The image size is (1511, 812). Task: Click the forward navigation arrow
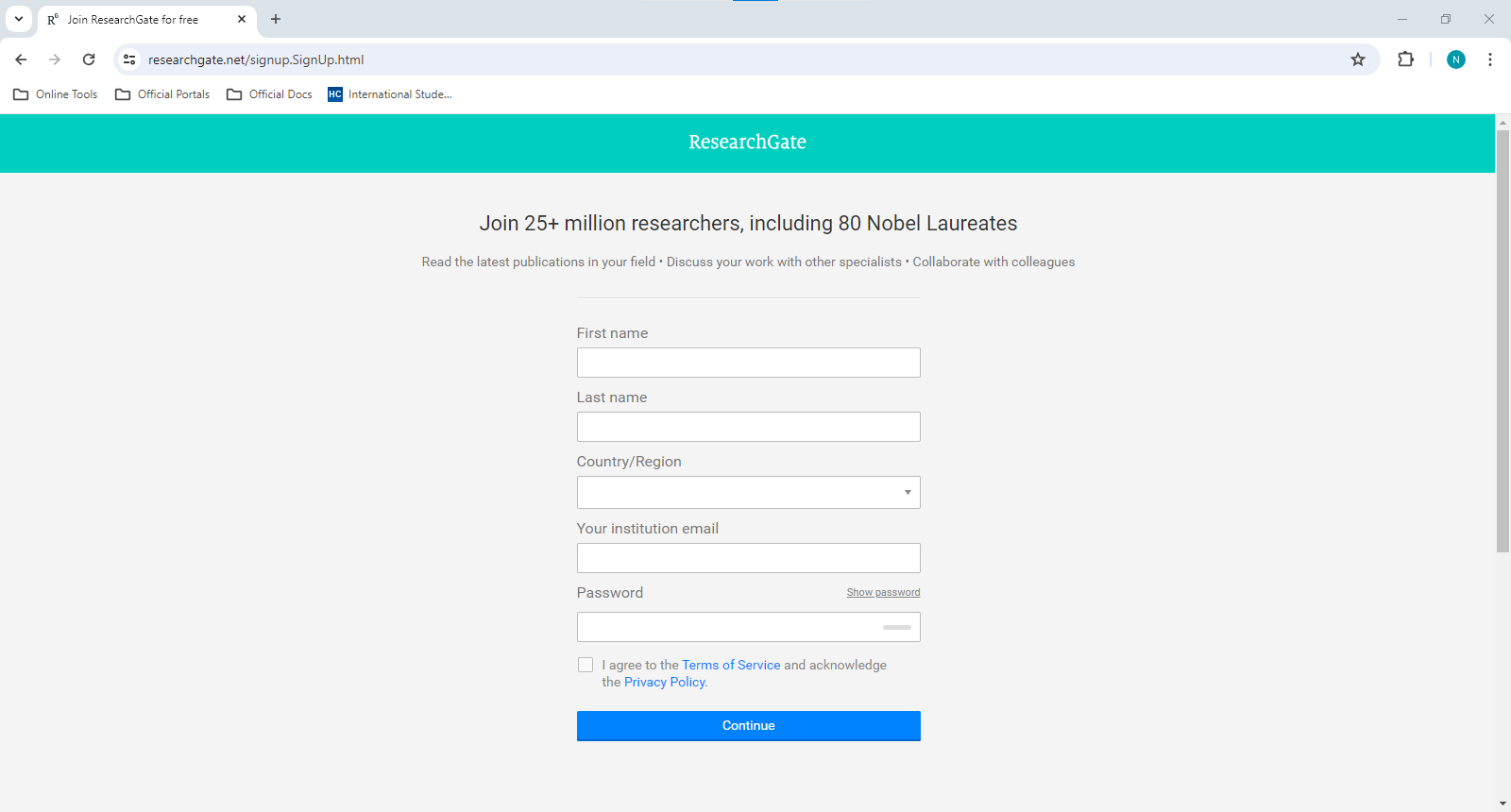pos(55,59)
